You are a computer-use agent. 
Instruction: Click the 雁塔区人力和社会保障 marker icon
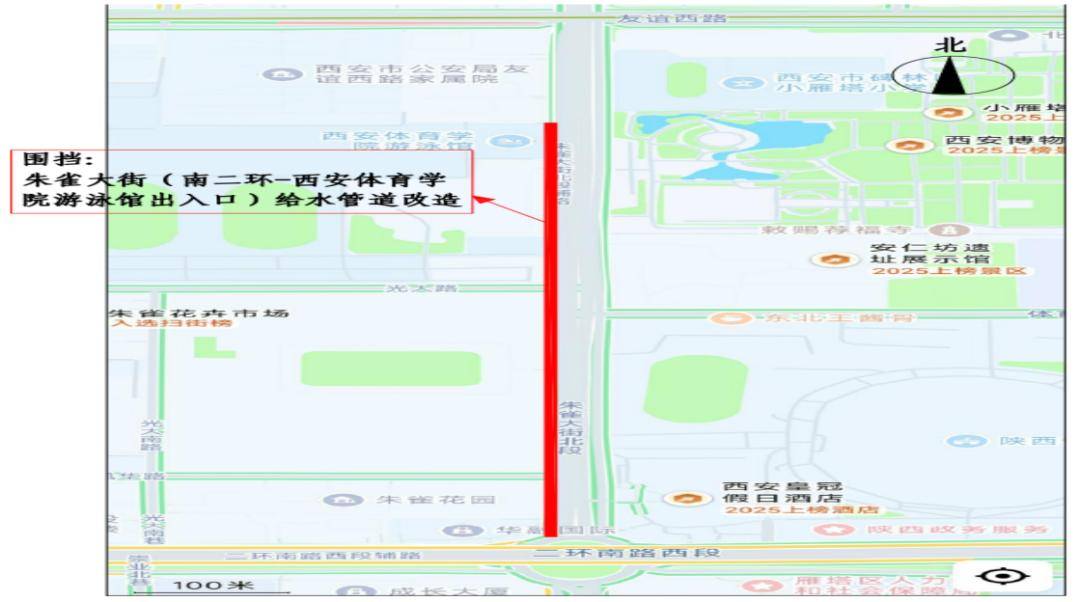coord(762,586)
